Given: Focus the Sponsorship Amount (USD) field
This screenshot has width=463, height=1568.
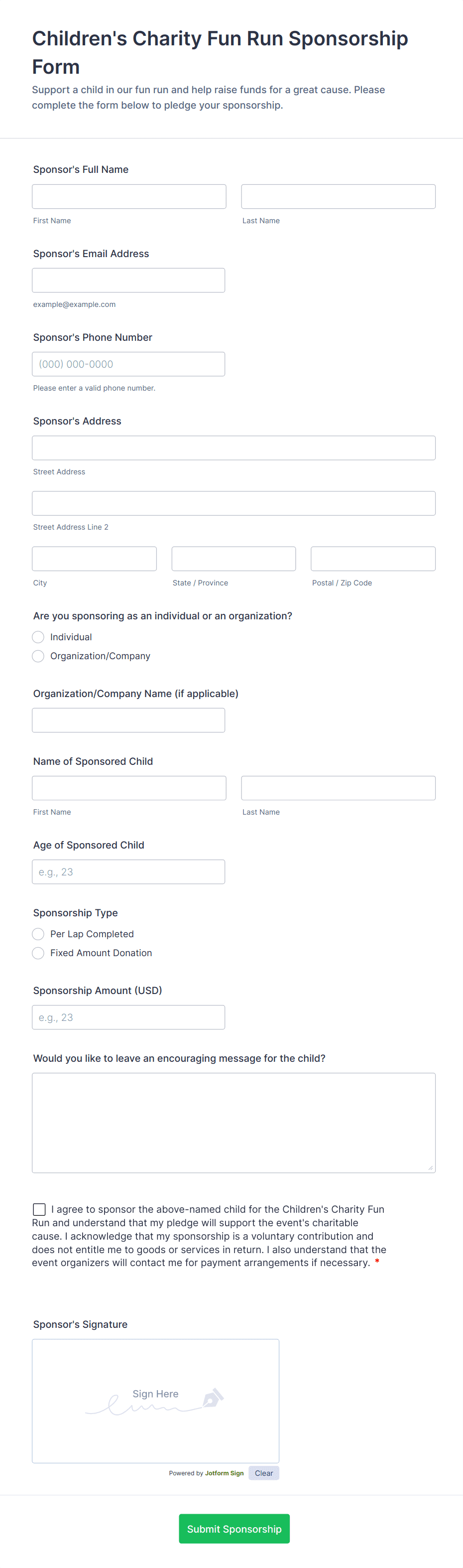Looking at the screenshot, I should point(128,1017).
